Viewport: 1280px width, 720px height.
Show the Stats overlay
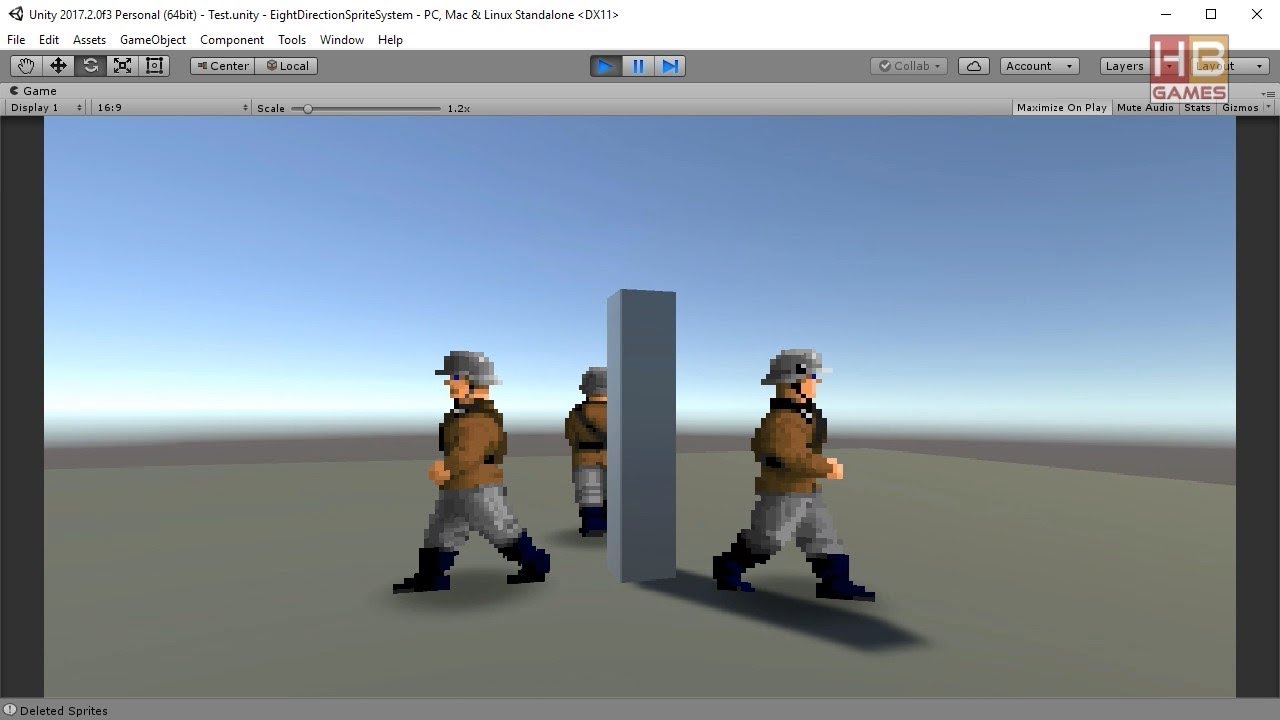coord(1197,107)
